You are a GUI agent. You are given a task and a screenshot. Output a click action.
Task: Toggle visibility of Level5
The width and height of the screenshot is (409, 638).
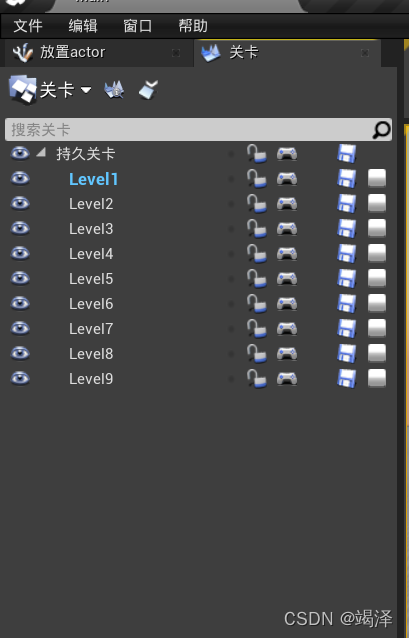[x=20, y=278]
